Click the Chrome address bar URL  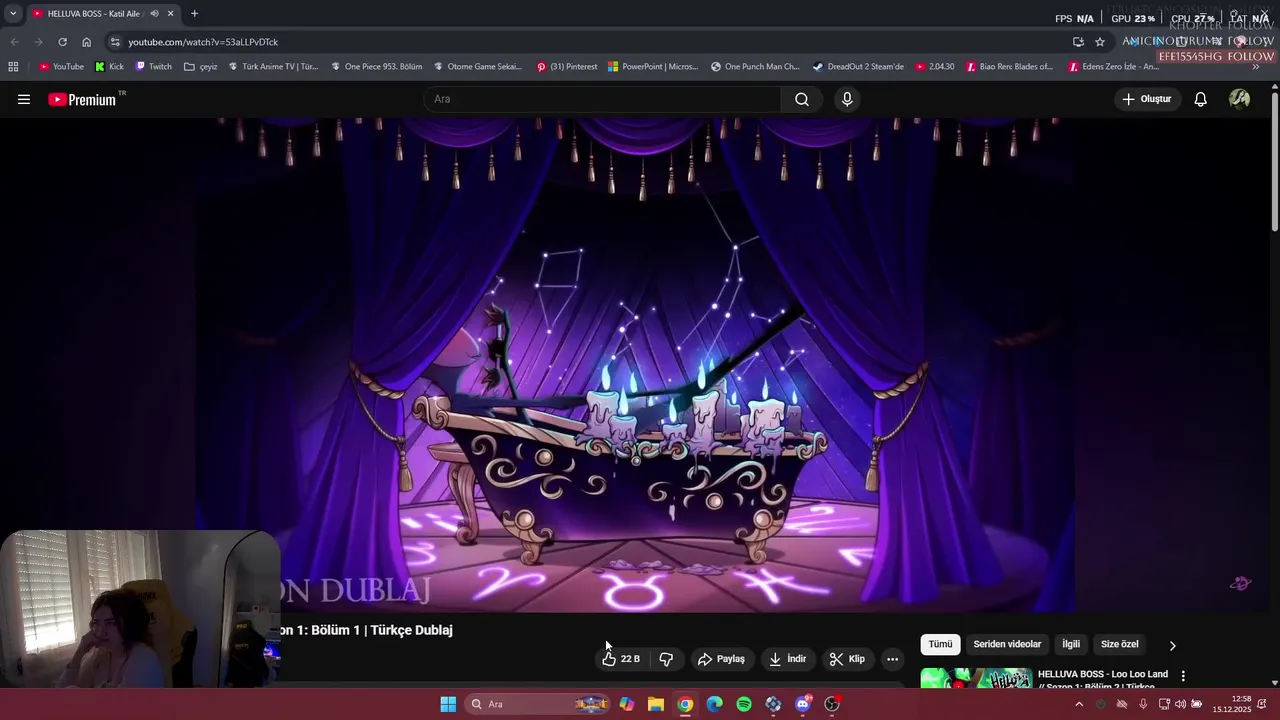(x=203, y=42)
